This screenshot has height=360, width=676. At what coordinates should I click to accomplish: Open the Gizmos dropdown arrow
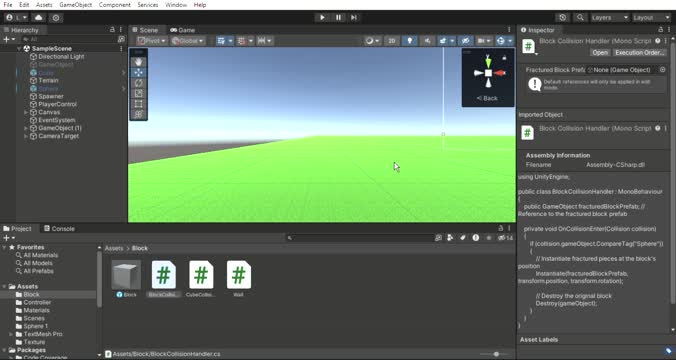point(510,41)
